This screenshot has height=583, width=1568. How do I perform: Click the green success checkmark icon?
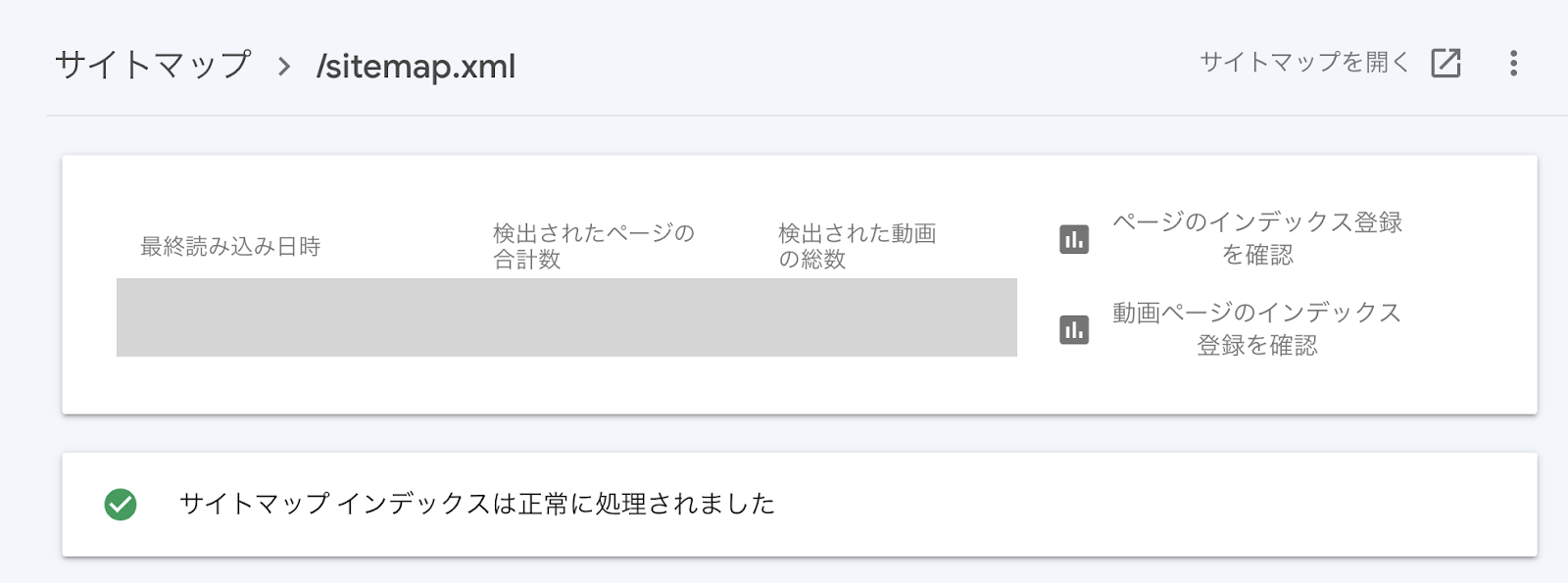(121, 505)
